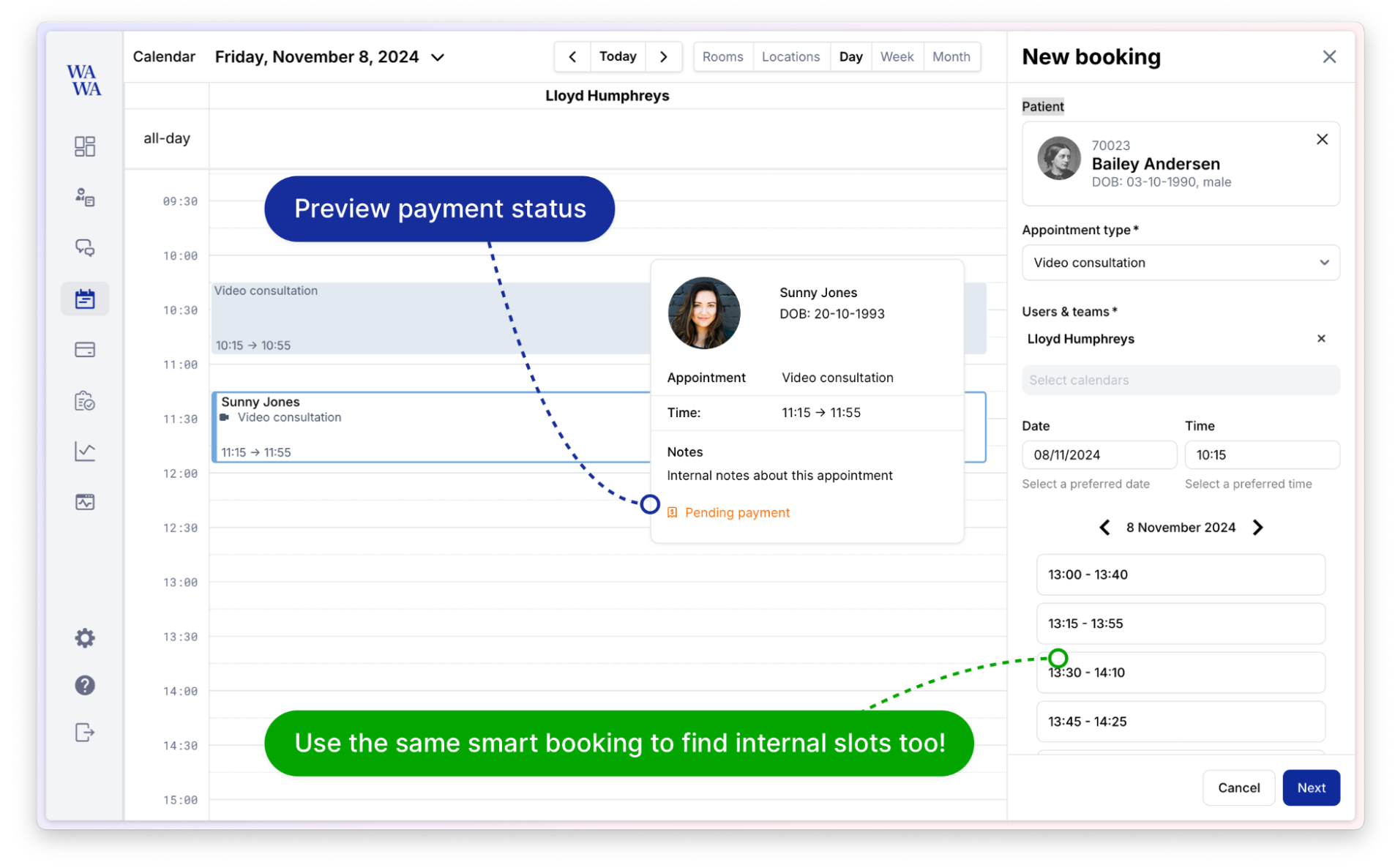Expand the calendar date picker chevron
Viewport: 1395px width, 868px height.
[x=438, y=58]
